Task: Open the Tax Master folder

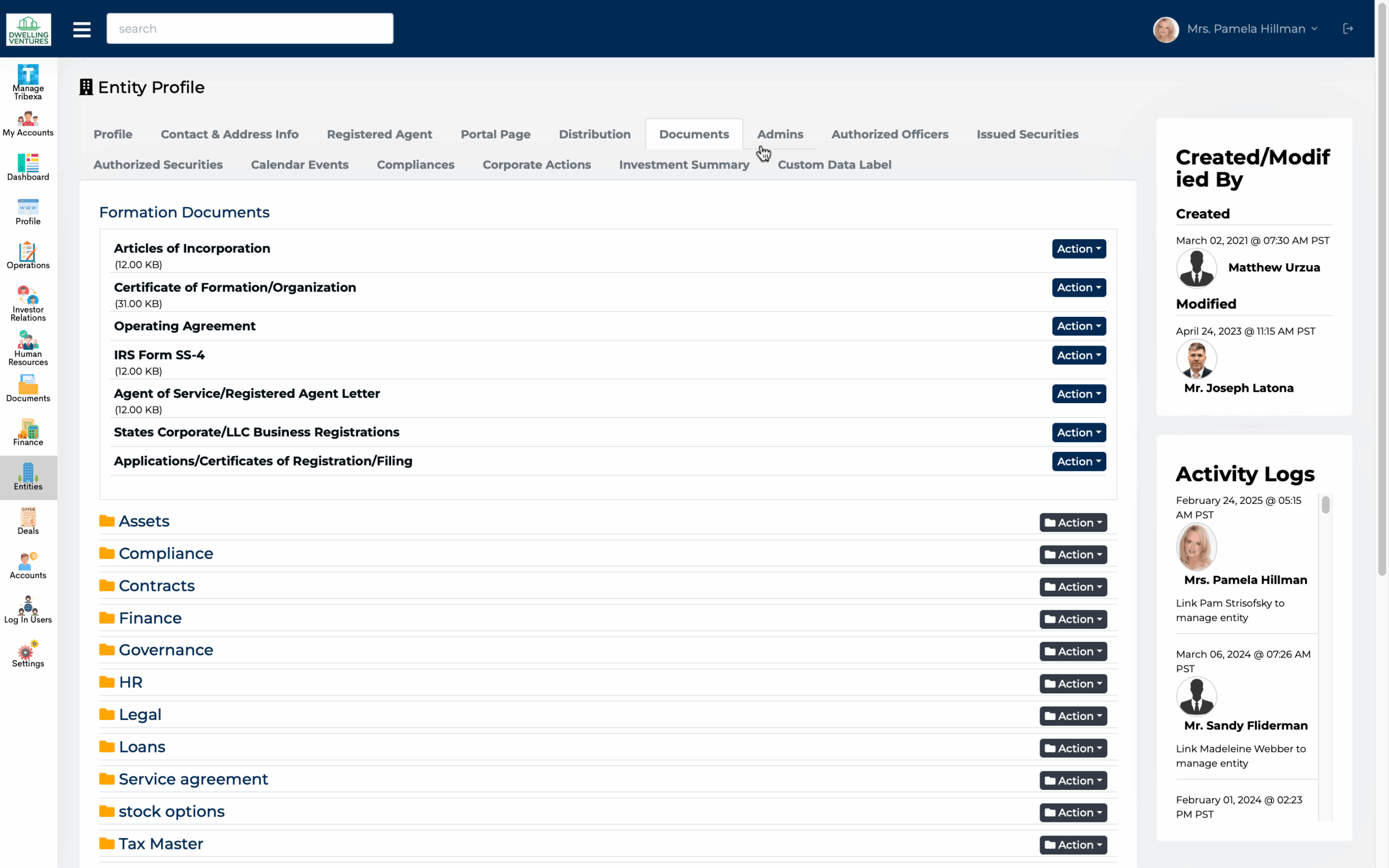Action: pos(160,843)
